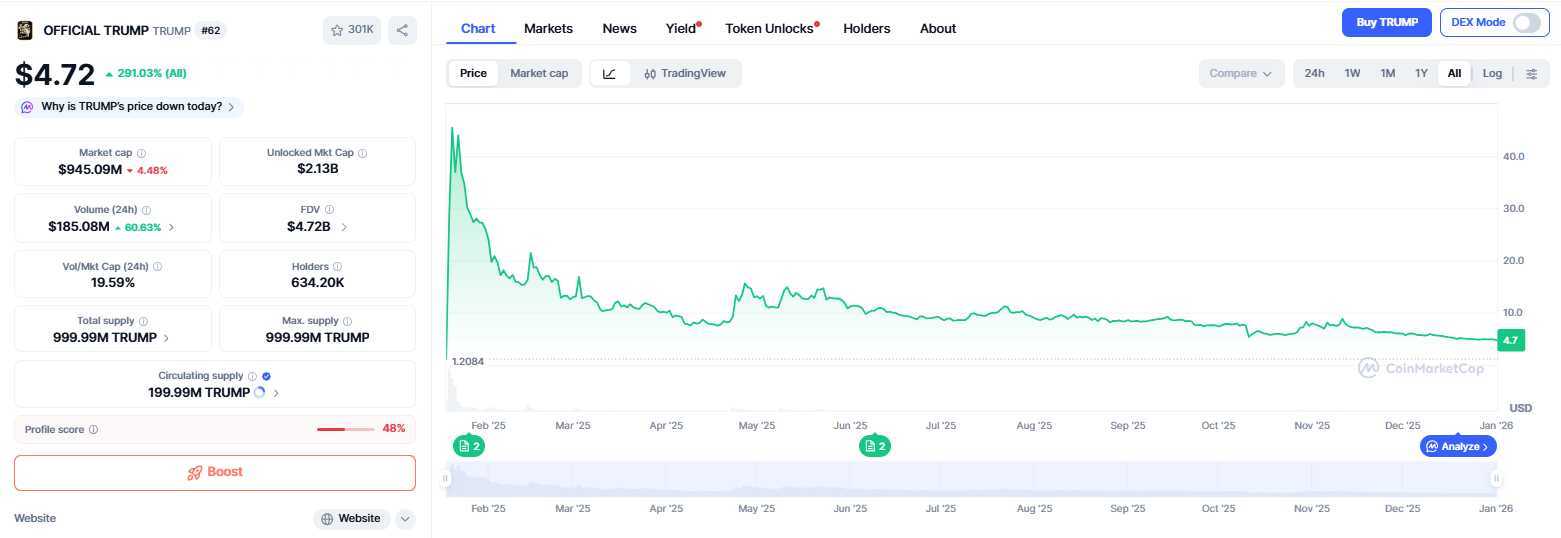This screenshot has width=1561, height=538.
Task: Open the Compare dropdown
Action: pos(1240,73)
